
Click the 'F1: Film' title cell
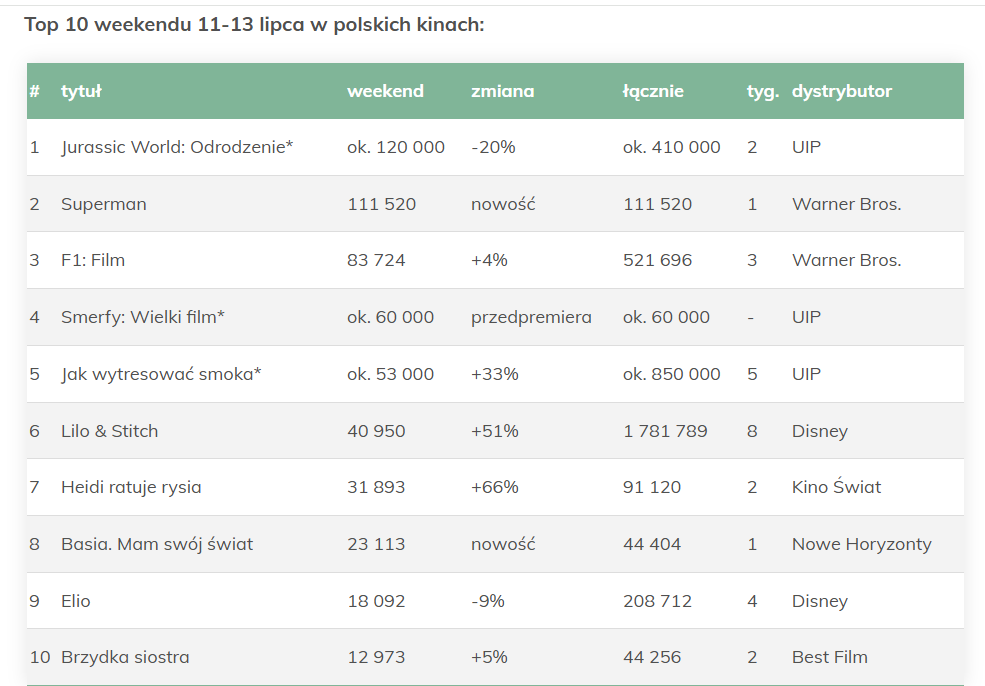click(x=93, y=260)
